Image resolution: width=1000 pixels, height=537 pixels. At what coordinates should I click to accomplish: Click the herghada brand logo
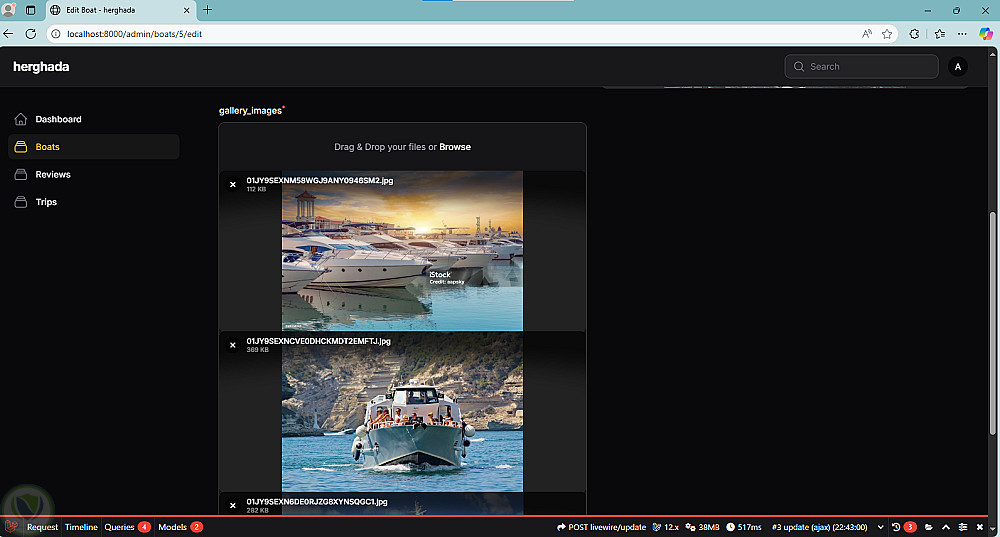(41, 66)
